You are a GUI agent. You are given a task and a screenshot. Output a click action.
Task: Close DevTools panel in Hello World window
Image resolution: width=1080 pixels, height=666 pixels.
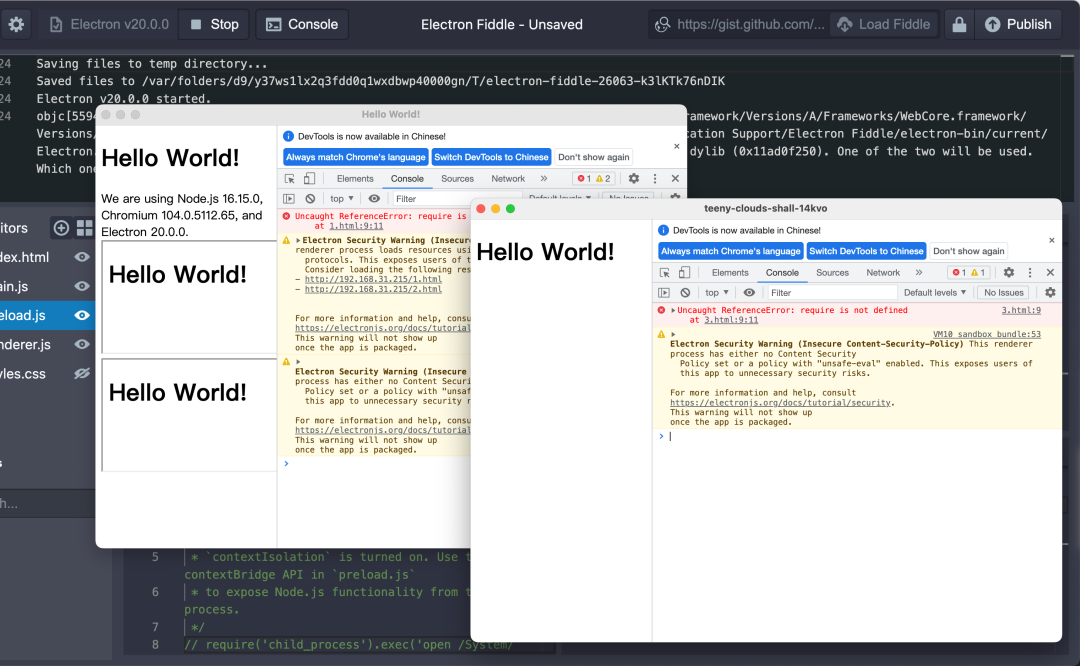[675, 178]
